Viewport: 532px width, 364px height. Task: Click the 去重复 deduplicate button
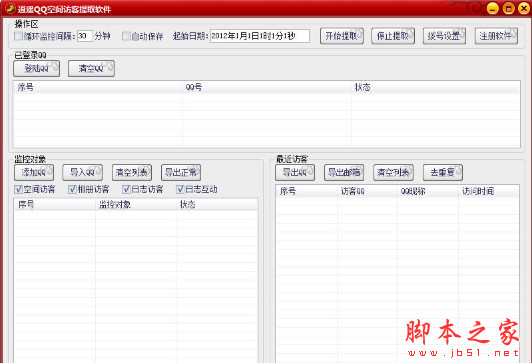(x=443, y=172)
